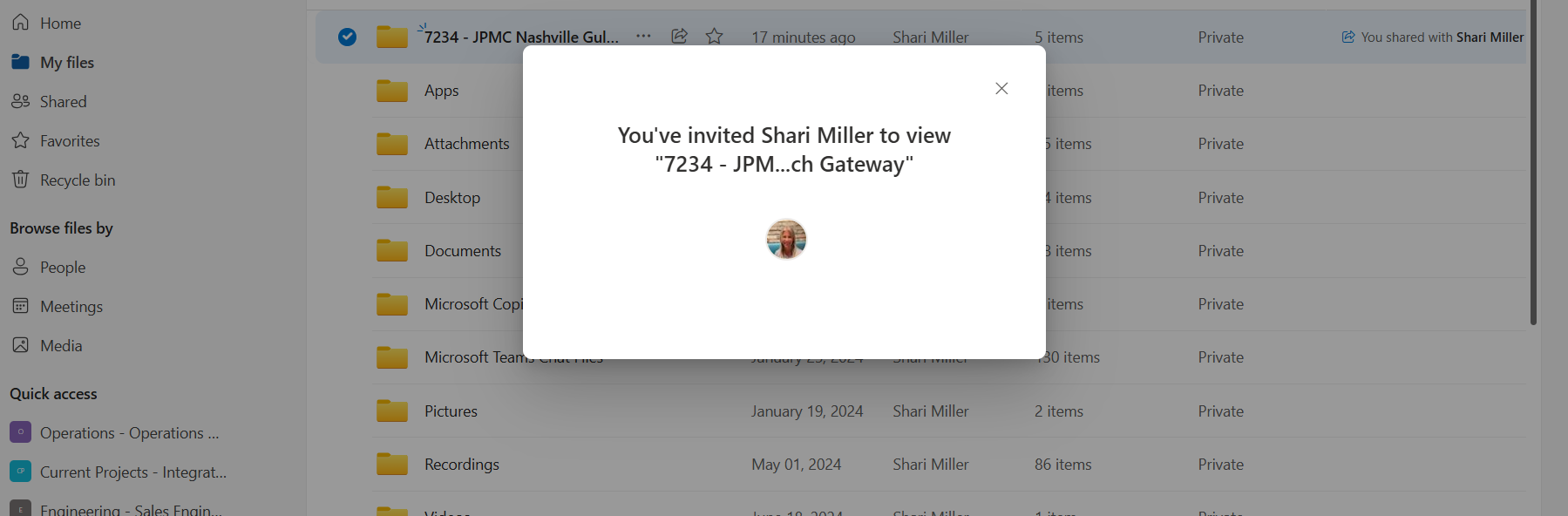Browse files by Media
The image size is (1568, 516).
pyautogui.click(x=60, y=346)
